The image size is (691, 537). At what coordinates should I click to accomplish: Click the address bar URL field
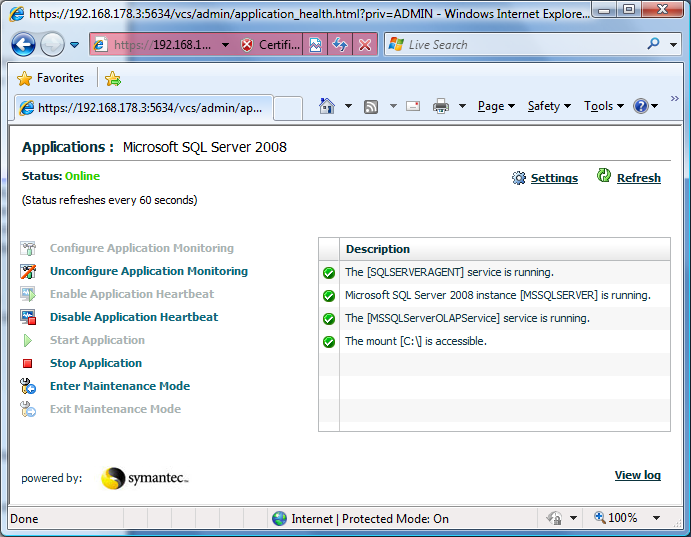pos(162,44)
